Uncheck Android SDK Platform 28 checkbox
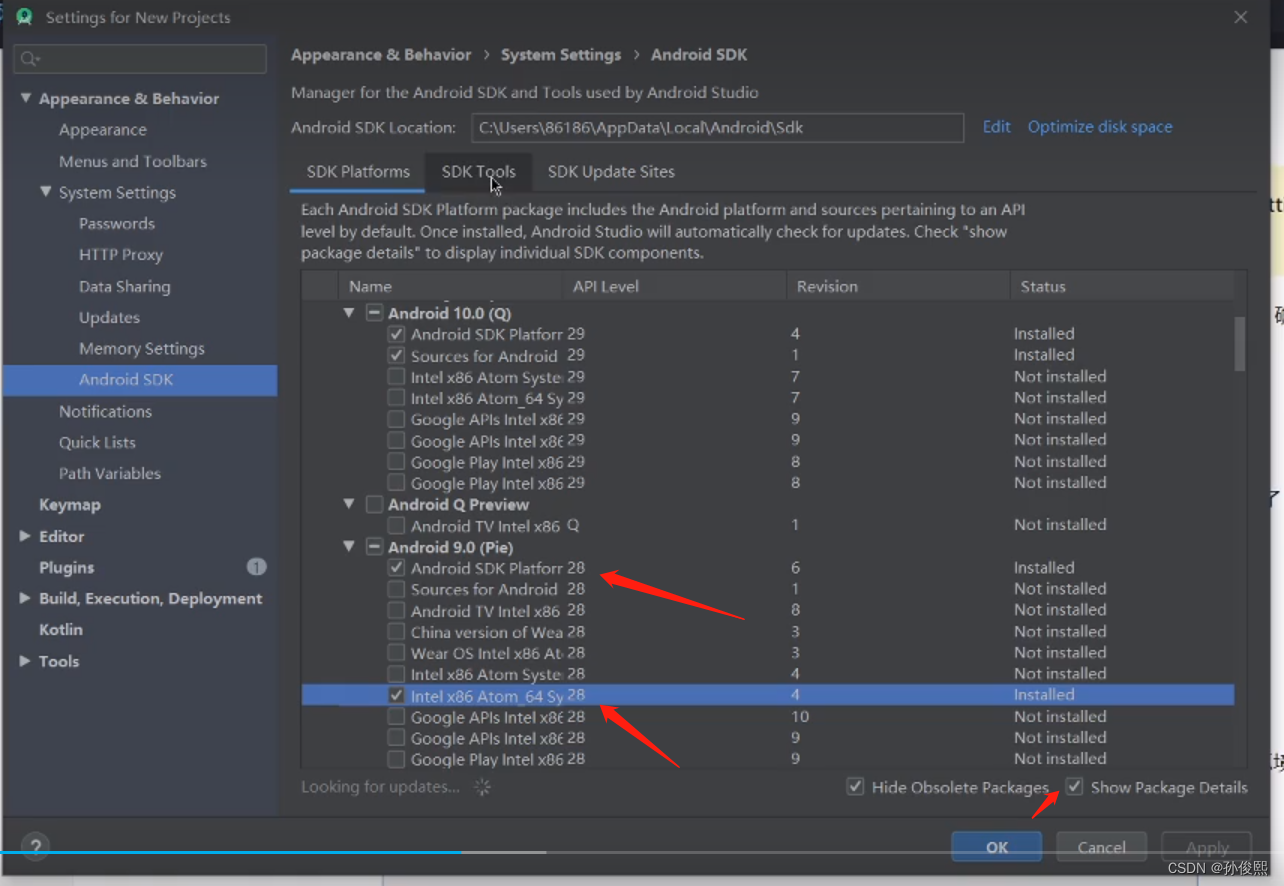The width and height of the screenshot is (1284, 886). point(396,568)
